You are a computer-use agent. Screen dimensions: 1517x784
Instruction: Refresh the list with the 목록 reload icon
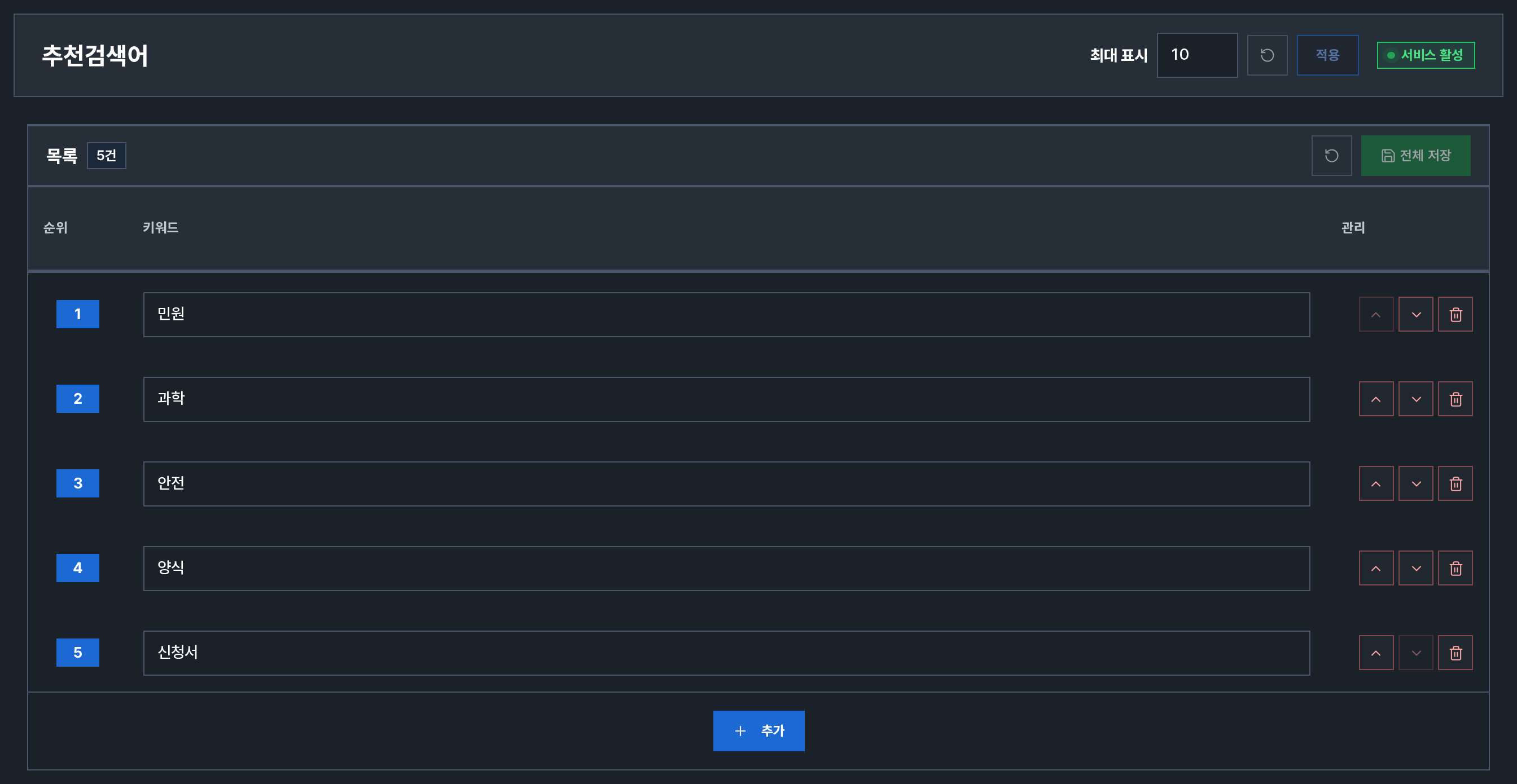point(1331,155)
